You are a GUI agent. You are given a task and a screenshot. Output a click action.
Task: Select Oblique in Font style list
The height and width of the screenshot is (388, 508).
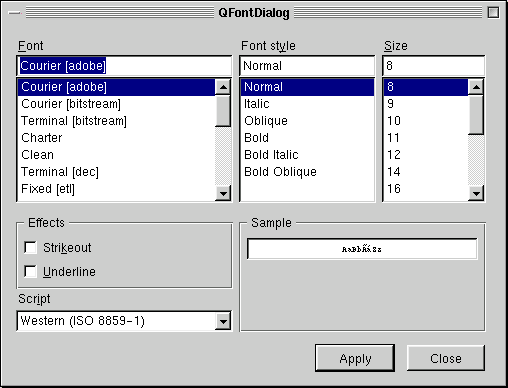pyautogui.click(x=307, y=121)
